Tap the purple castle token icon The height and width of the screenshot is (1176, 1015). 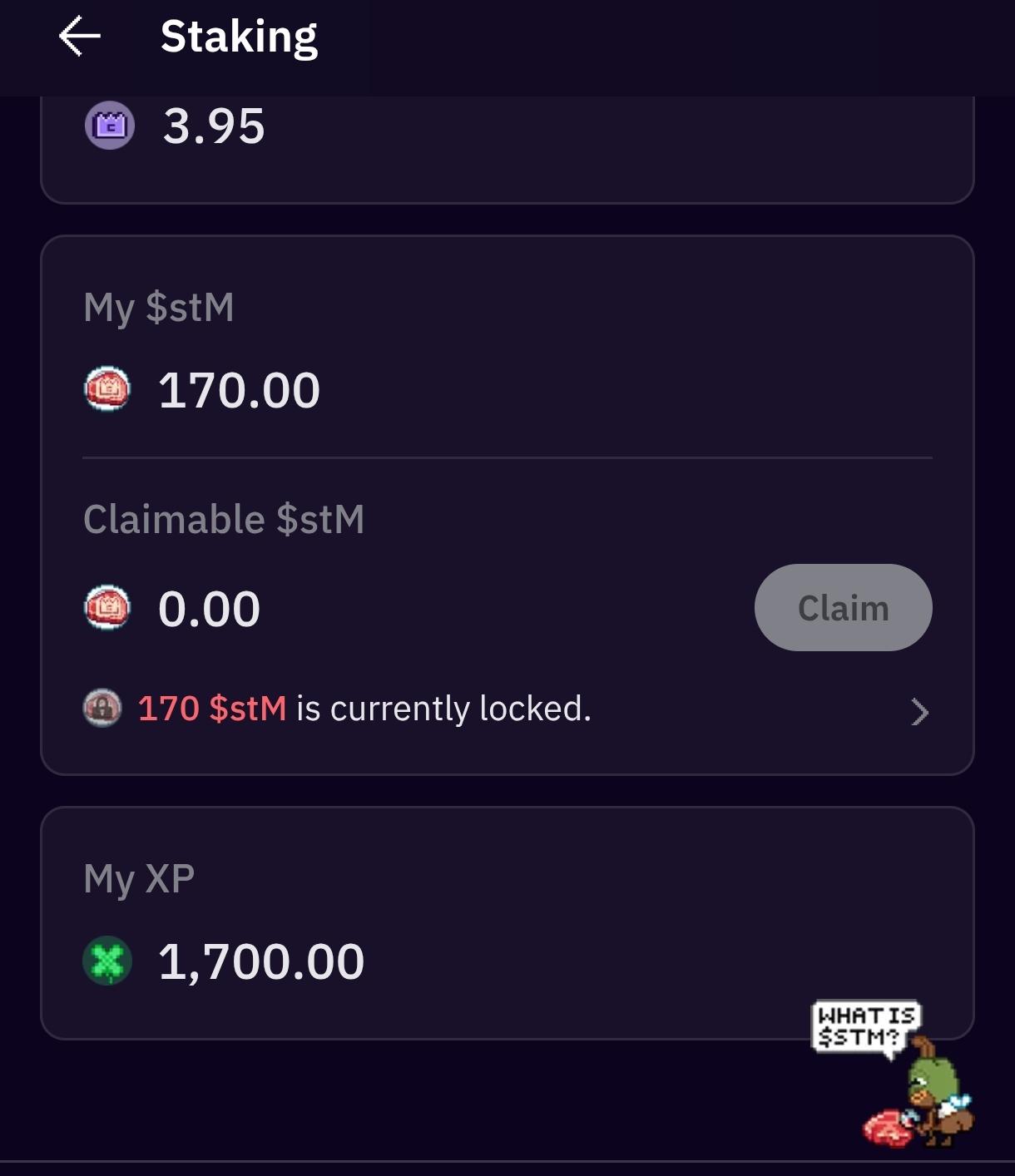tap(110, 126)
